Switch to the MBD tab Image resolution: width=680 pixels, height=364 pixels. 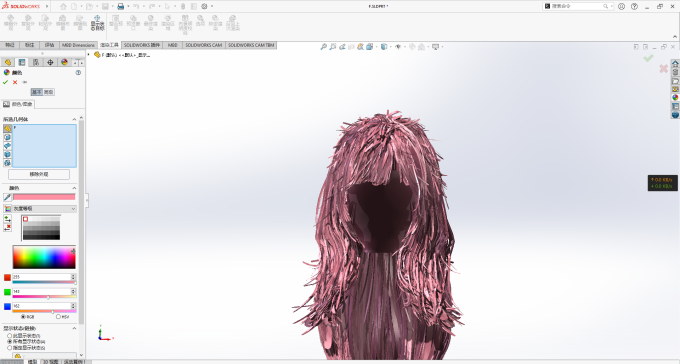172,45
